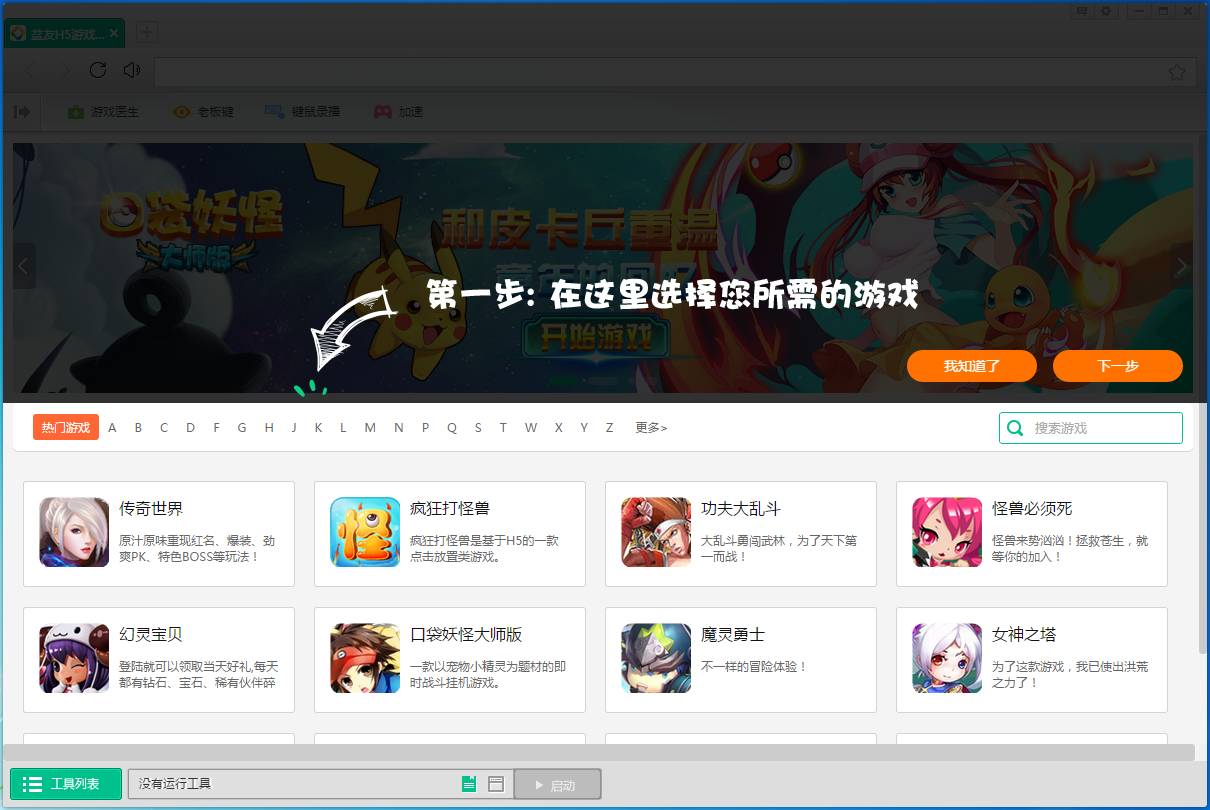
Task: Click the window layout icon beside the script icon
Action: click(496, 784)
